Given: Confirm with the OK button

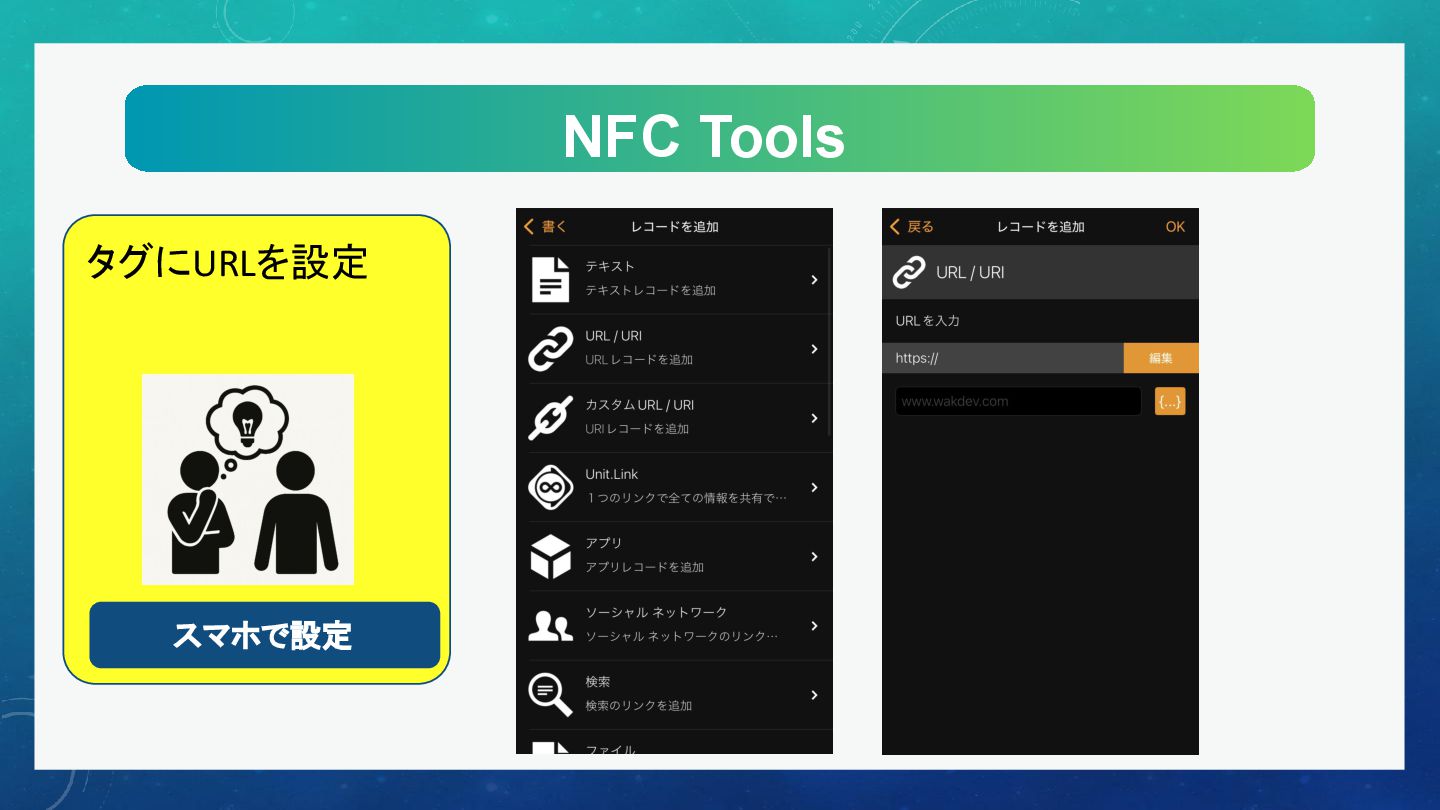Looking at the screenshot, I should [x=1175, y=227].
